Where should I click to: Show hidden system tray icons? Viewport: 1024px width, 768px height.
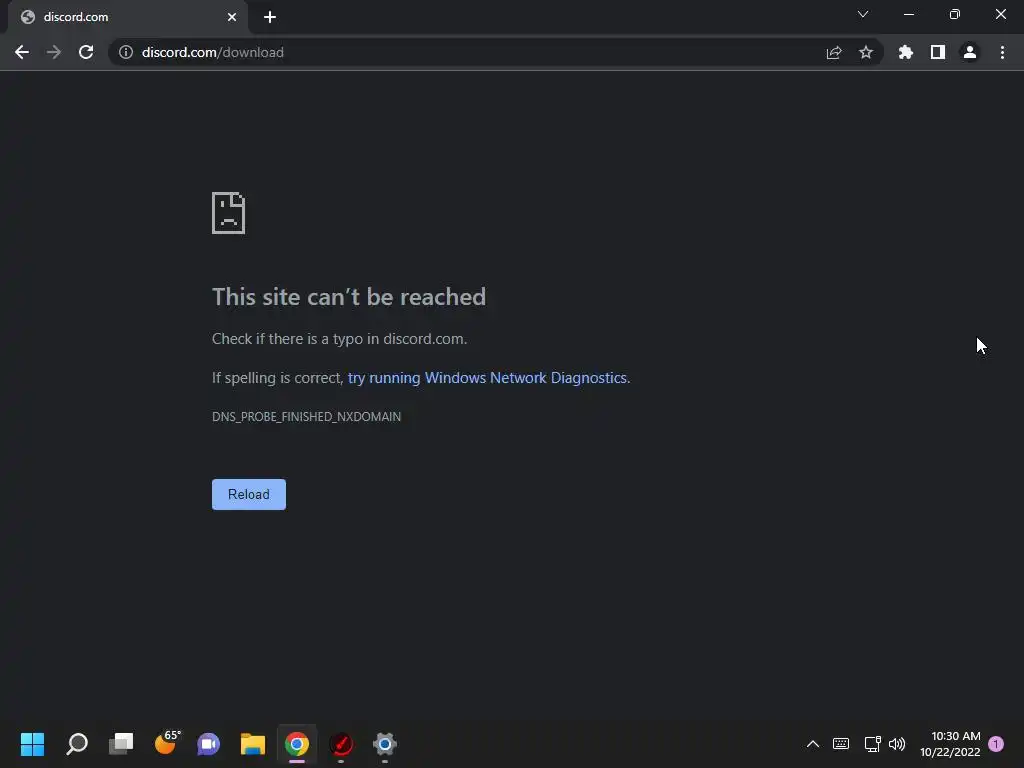click(813, 744)
